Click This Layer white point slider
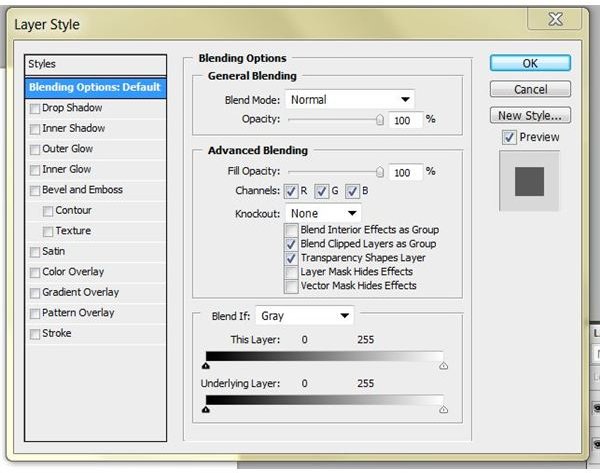600x473 pixels. click(443, 366)
